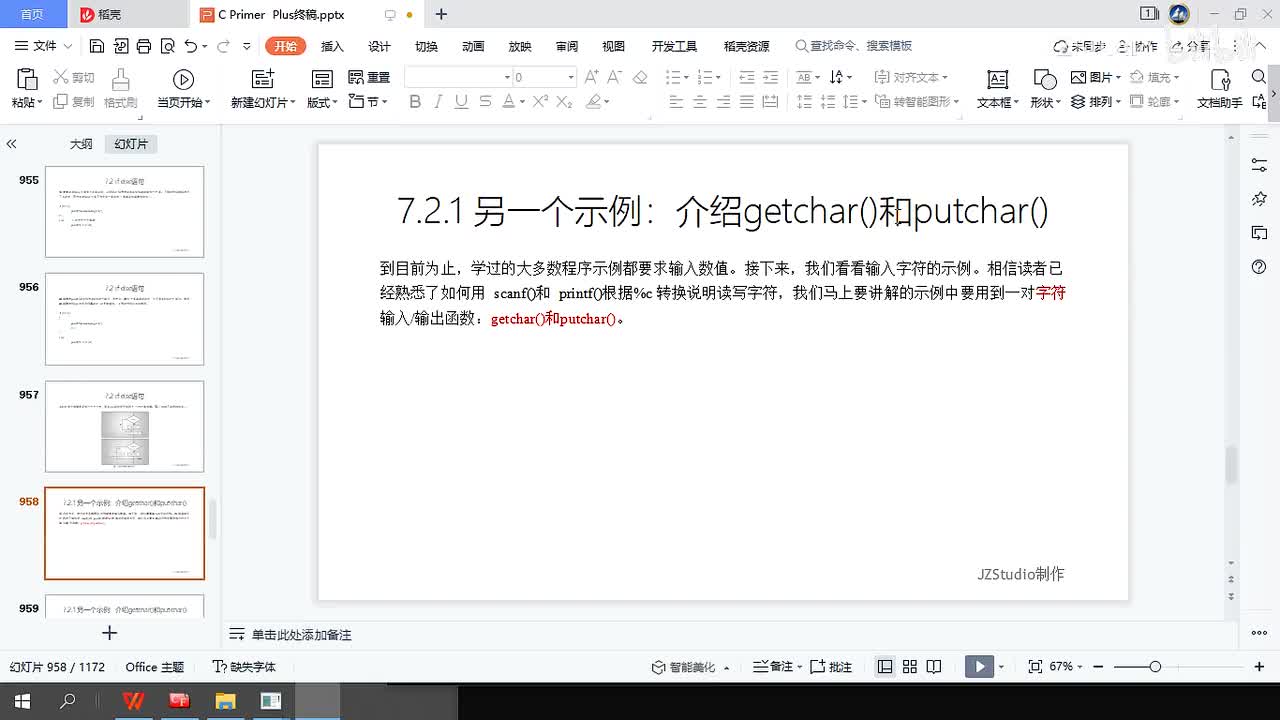Click the clear formatting eraser icon

640,77
